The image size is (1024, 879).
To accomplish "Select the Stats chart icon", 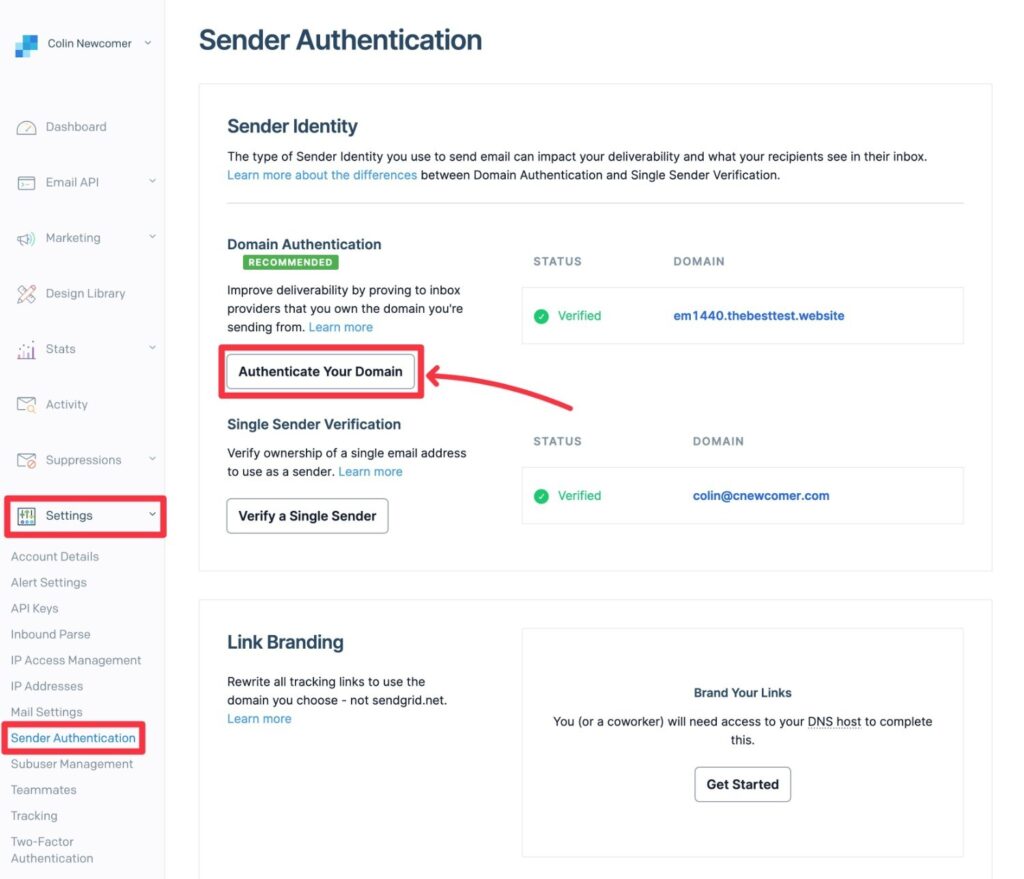I will click(x=27, y=349).
